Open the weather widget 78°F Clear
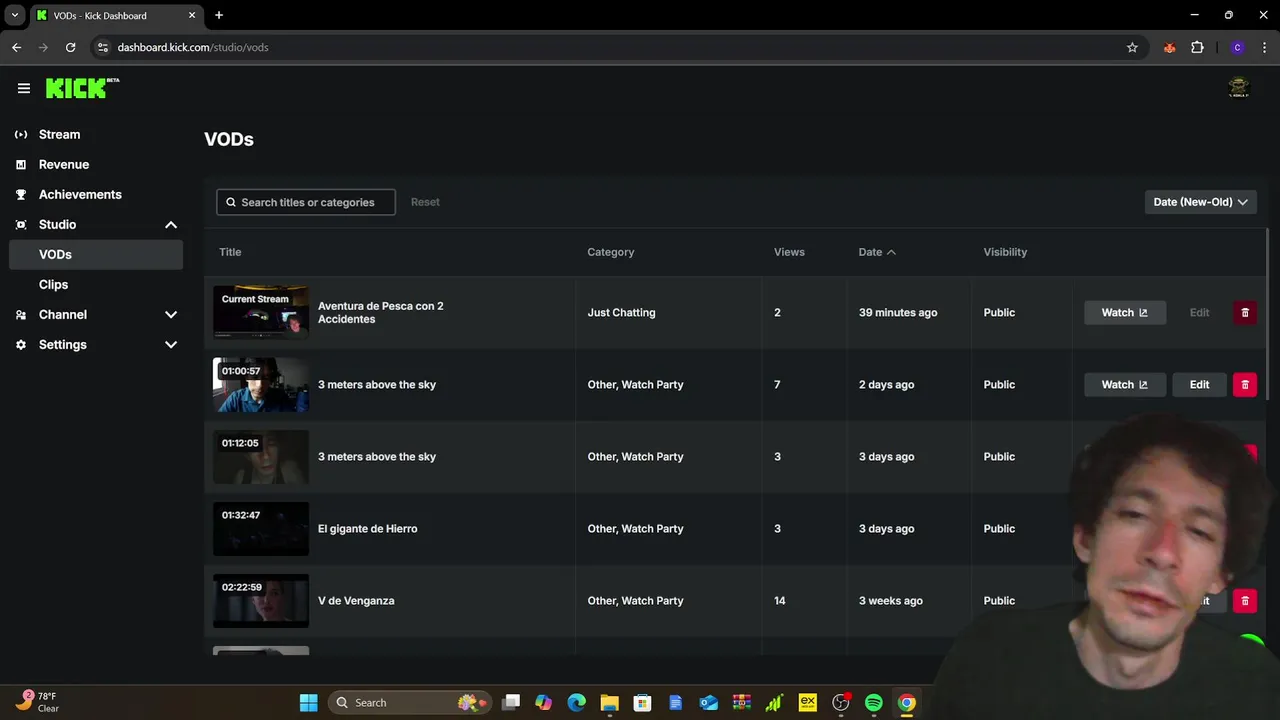 37,702
